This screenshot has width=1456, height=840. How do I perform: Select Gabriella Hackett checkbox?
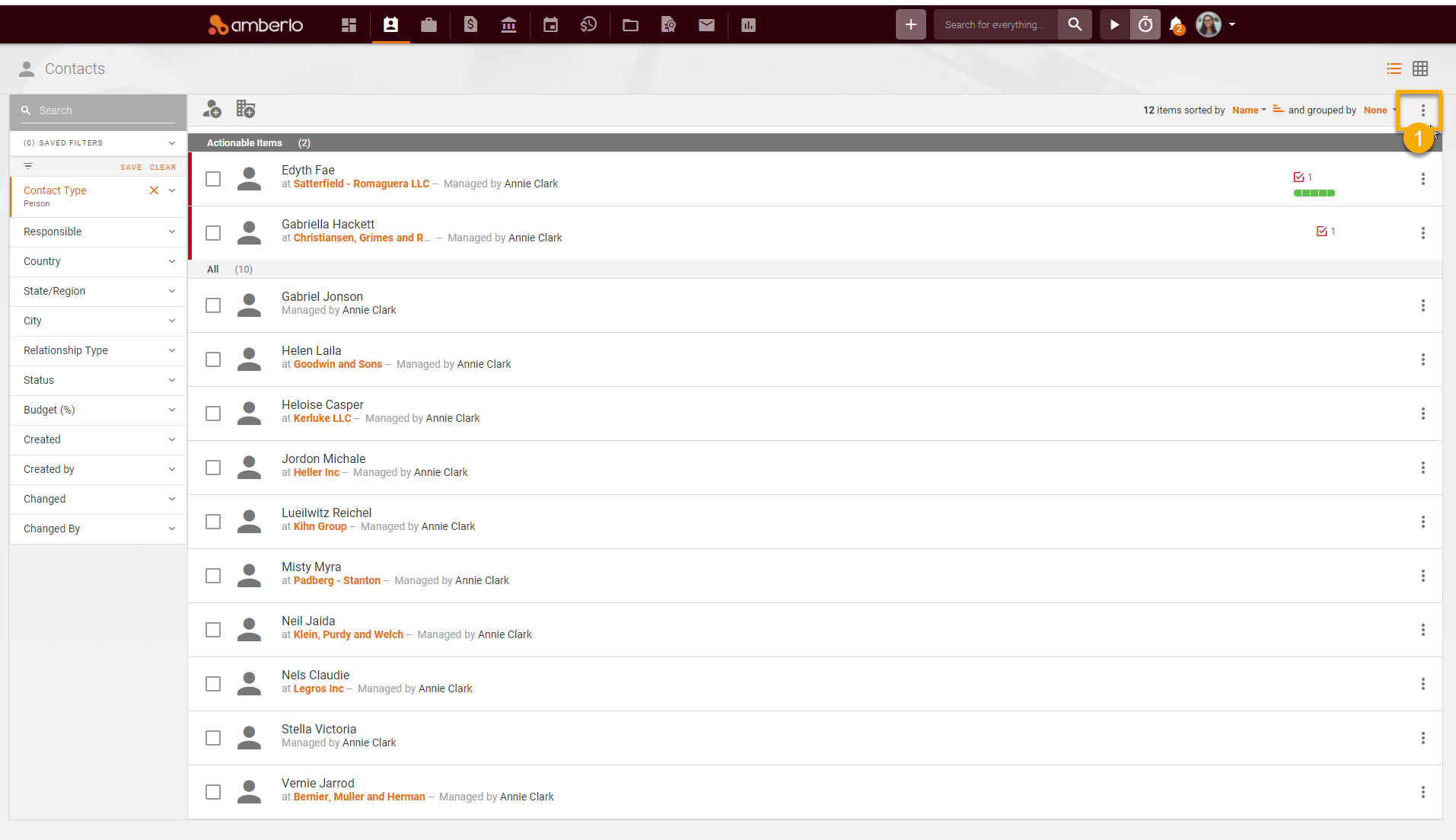click(x=213, y=233)
